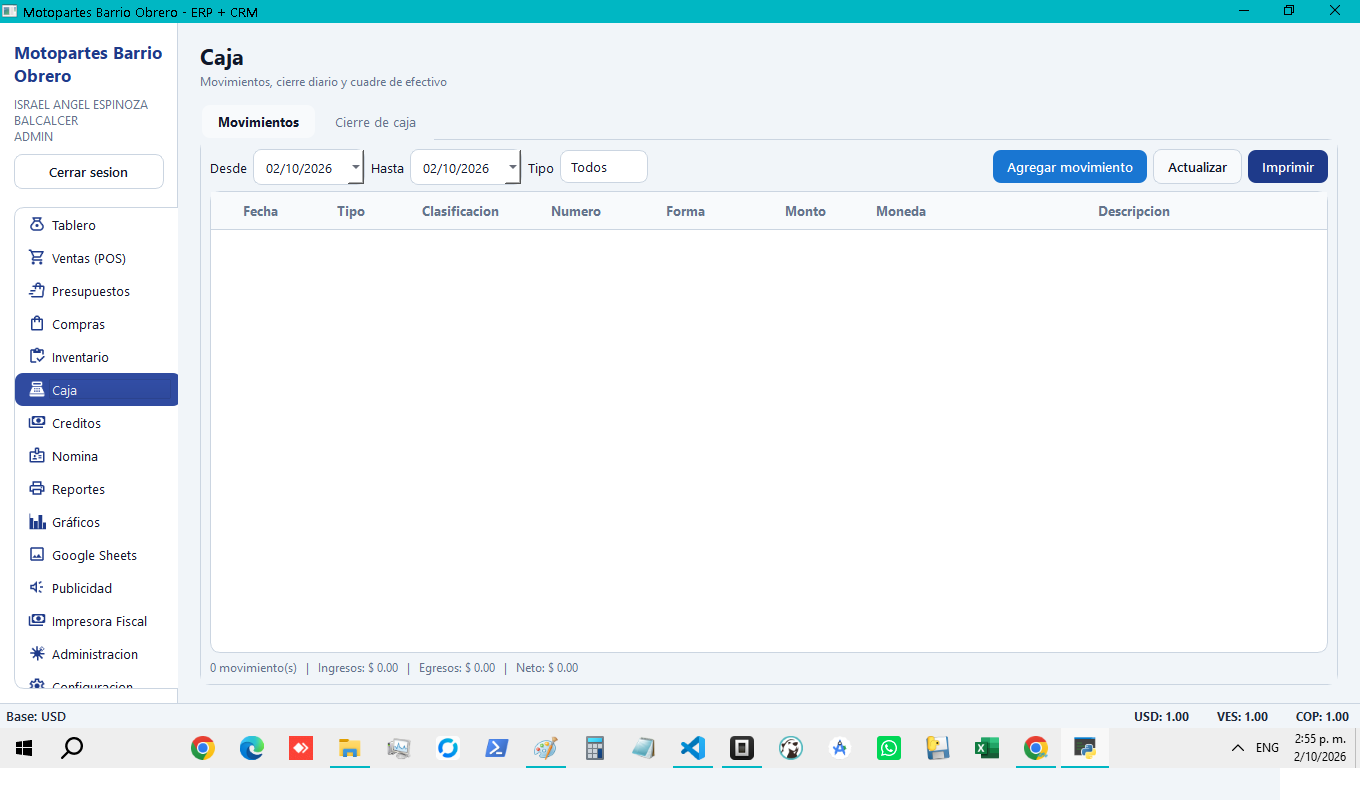Click the Neto: $ 0.00 summary

(x=547, y=668)
